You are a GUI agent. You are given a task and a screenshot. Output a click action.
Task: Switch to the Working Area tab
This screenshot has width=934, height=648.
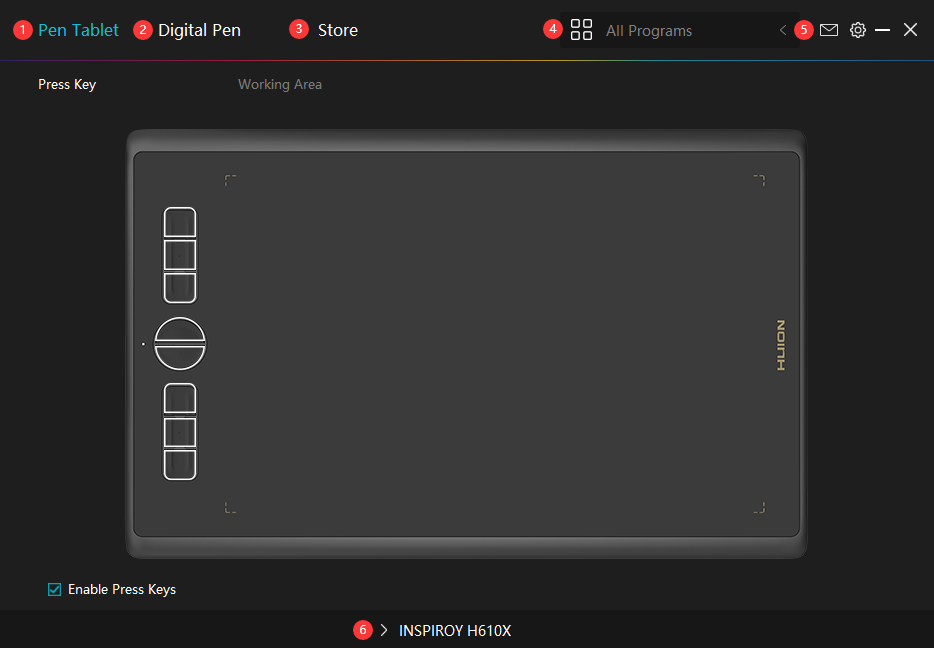[280, 84]
